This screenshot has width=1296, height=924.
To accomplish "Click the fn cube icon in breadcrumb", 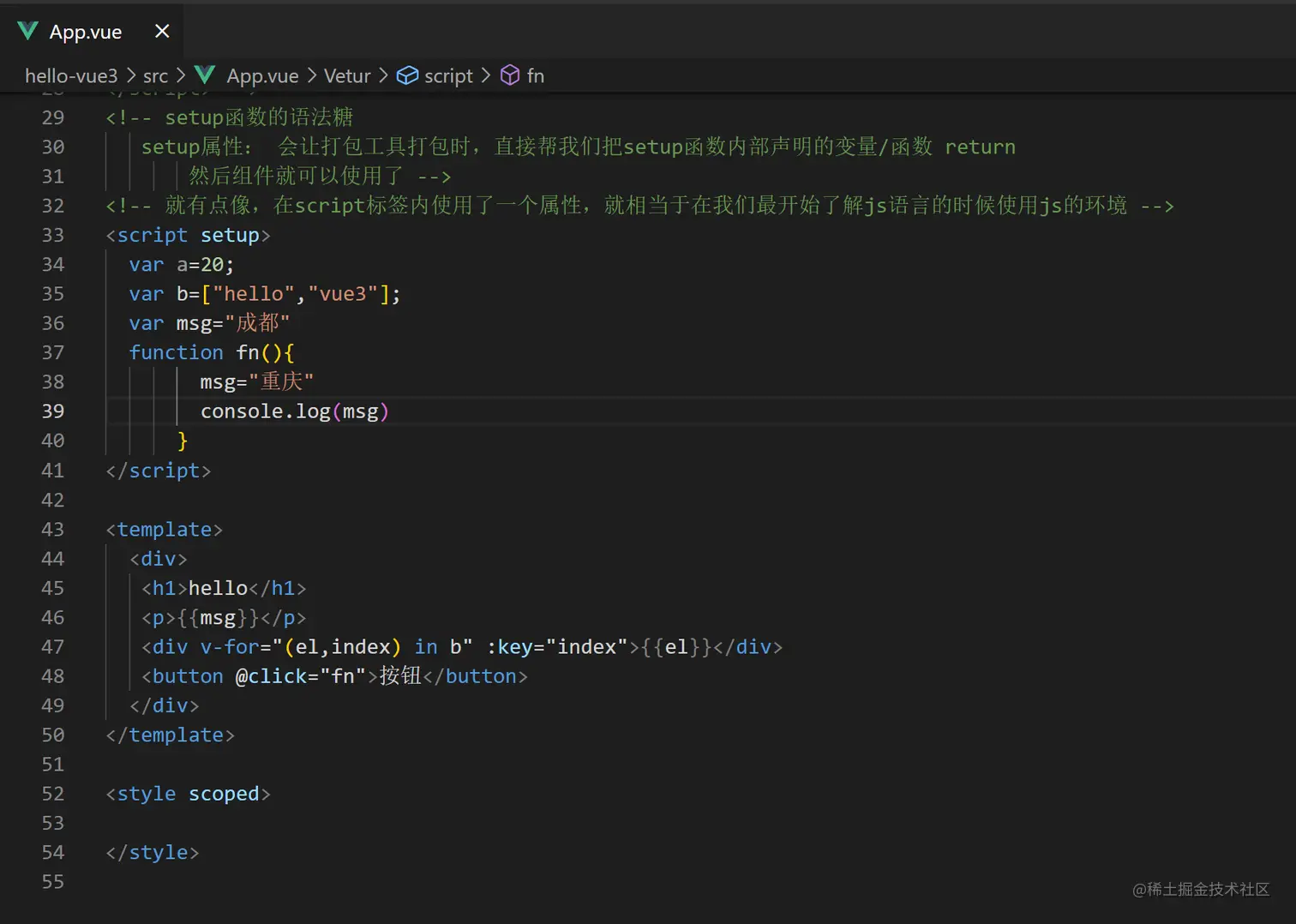I will tap(510, 75).
